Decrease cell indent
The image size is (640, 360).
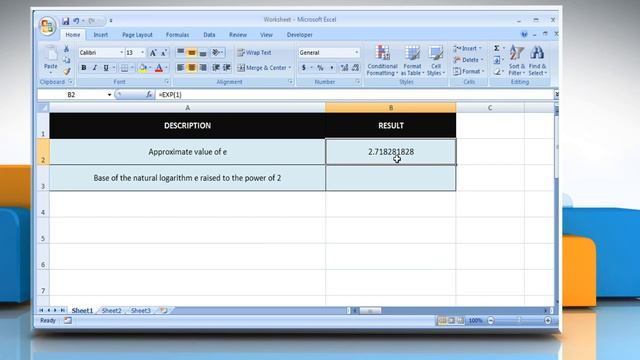coord(216,68)
